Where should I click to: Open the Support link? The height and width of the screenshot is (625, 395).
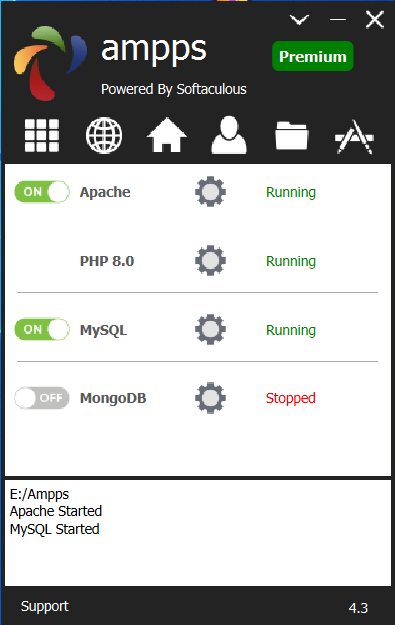point(45,606)
